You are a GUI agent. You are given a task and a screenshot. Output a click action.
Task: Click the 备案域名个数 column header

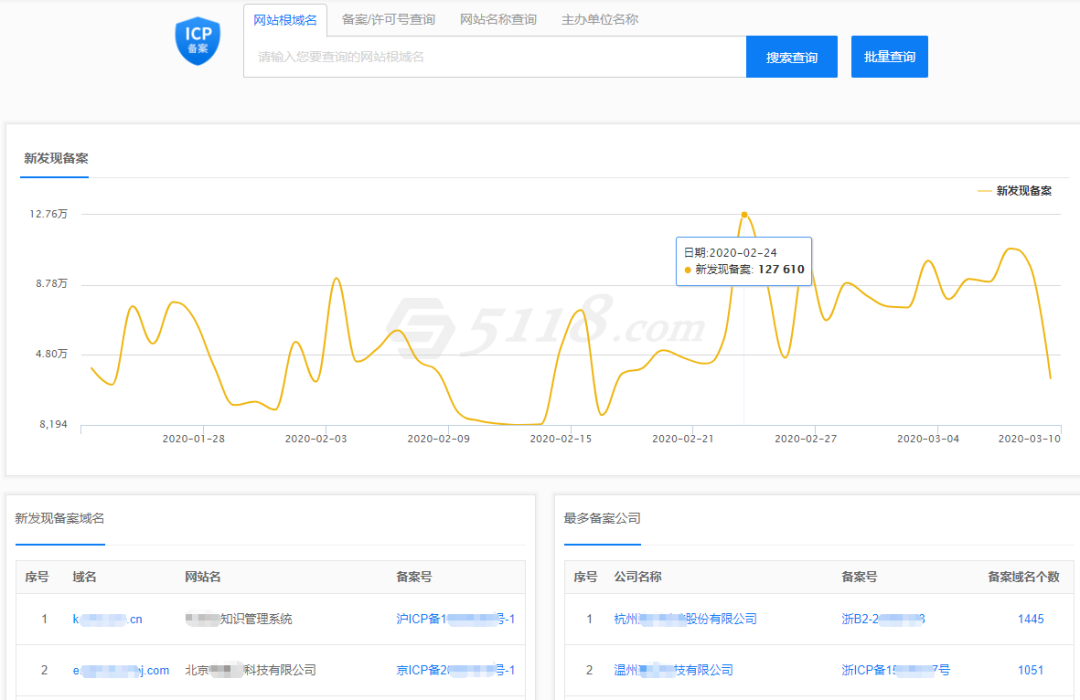point(1023,577)
